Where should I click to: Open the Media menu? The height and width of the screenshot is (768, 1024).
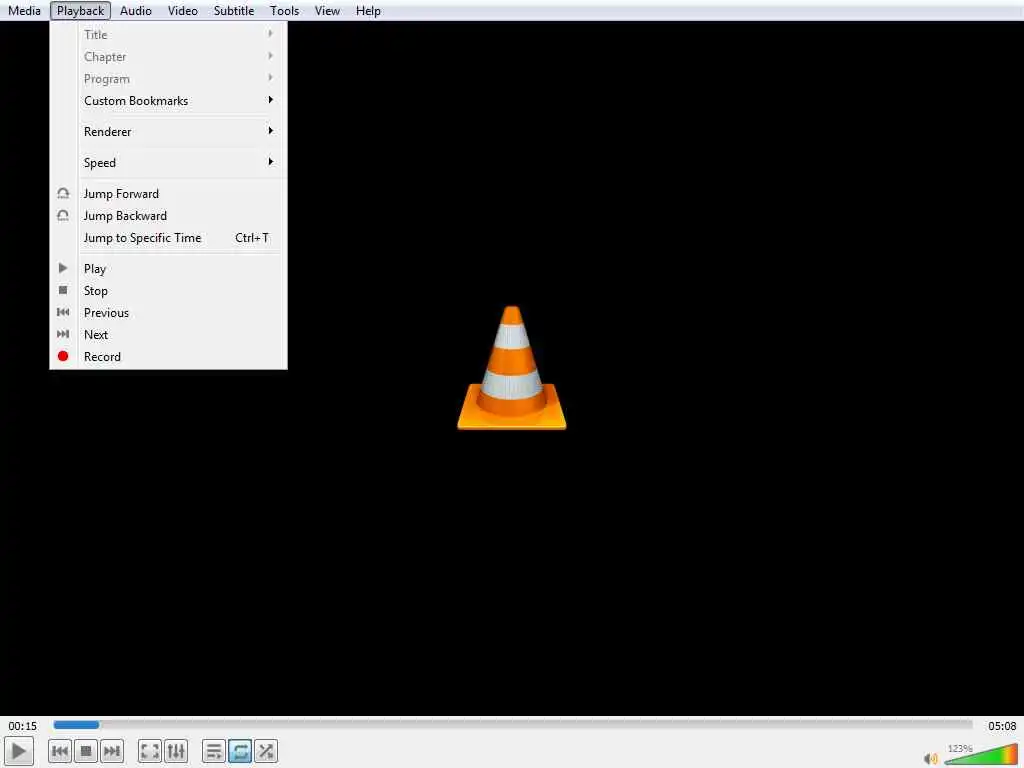point(24,10)
